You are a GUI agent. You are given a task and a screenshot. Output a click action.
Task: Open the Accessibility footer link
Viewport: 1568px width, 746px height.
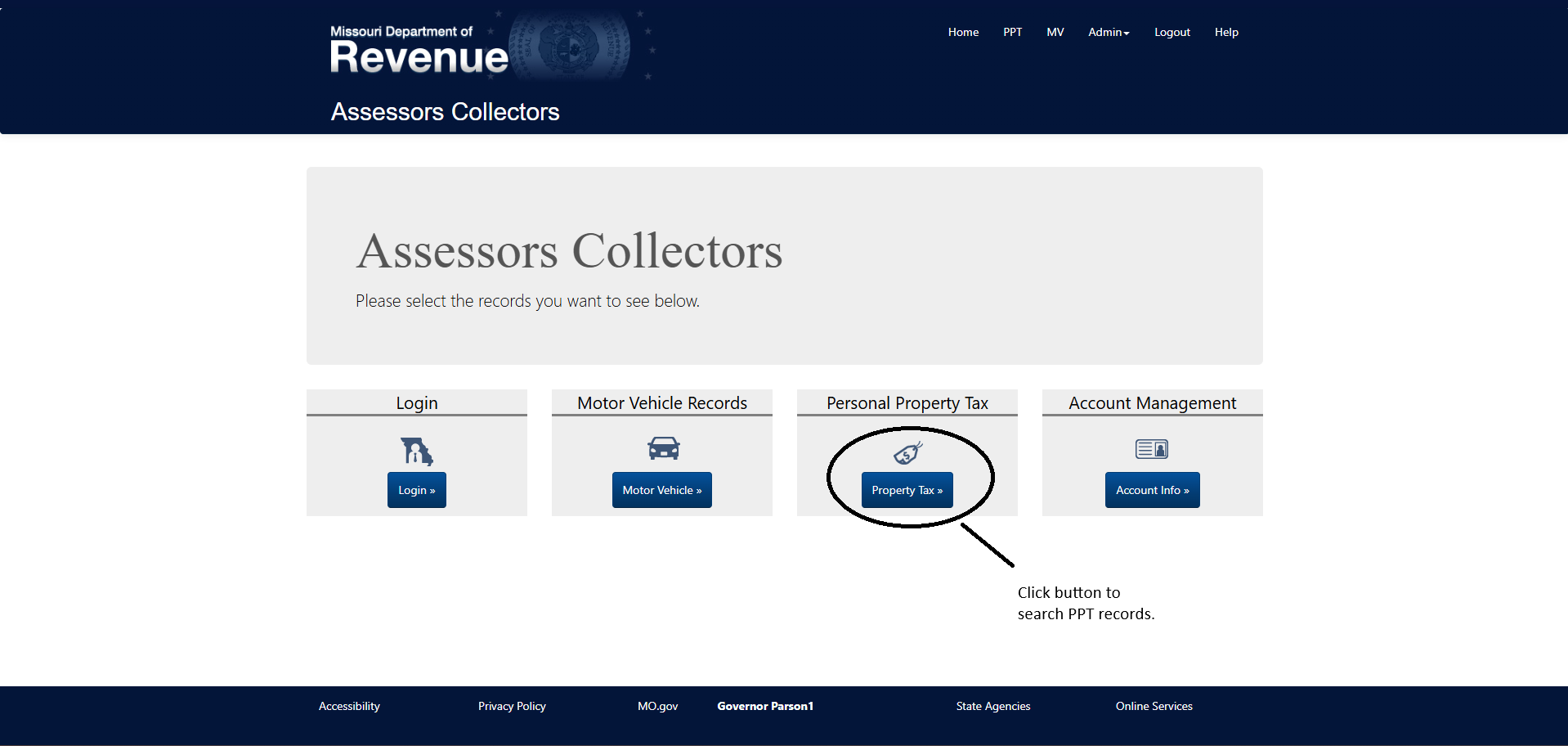click(x=349, y=706)
